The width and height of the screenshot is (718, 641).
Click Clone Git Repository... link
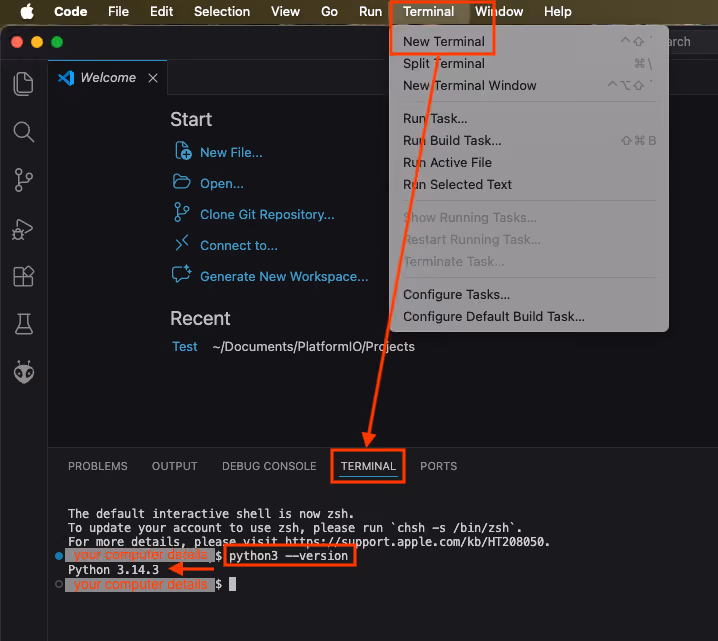click(267, 215)
